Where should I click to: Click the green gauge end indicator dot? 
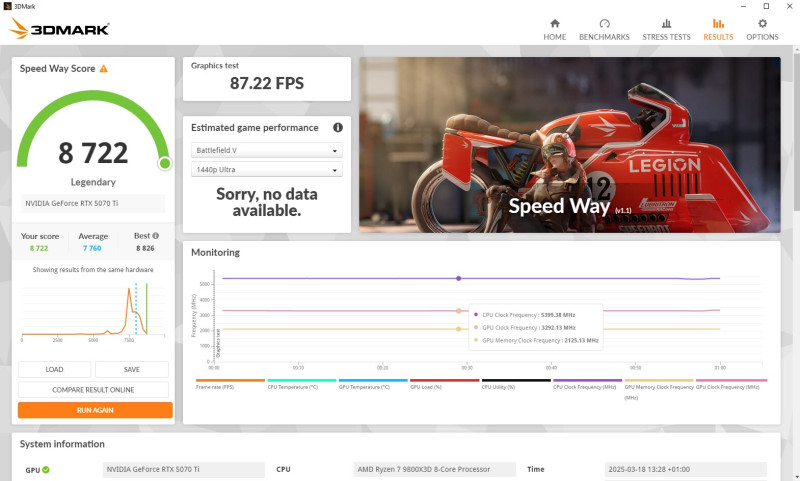[165, 163]
